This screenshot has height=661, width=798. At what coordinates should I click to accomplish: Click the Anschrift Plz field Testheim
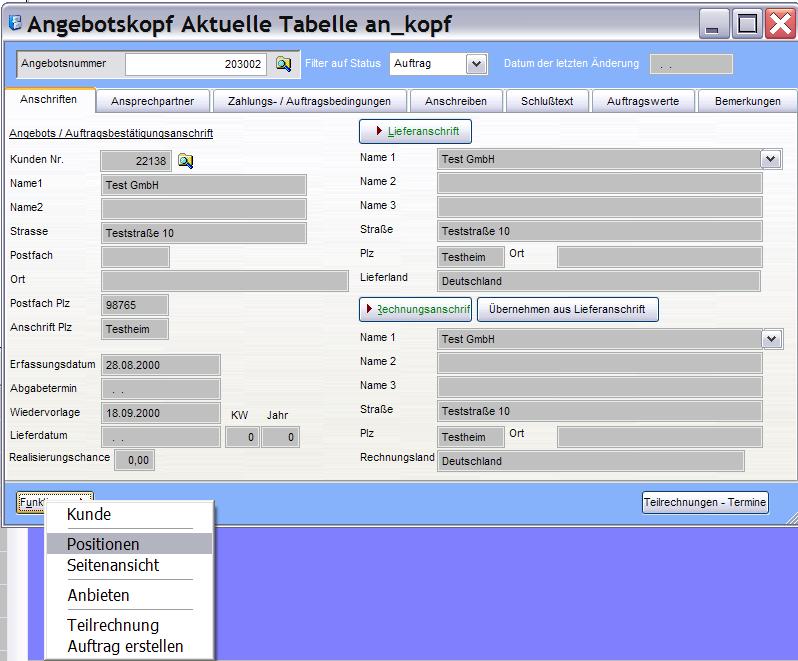click(x=135, y=329)
